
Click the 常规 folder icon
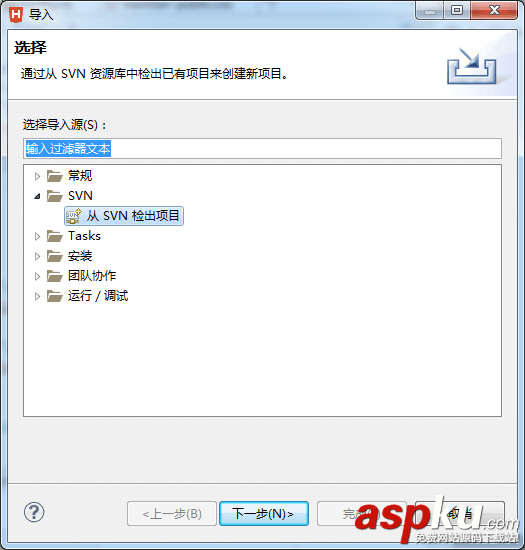click(55, 176)
